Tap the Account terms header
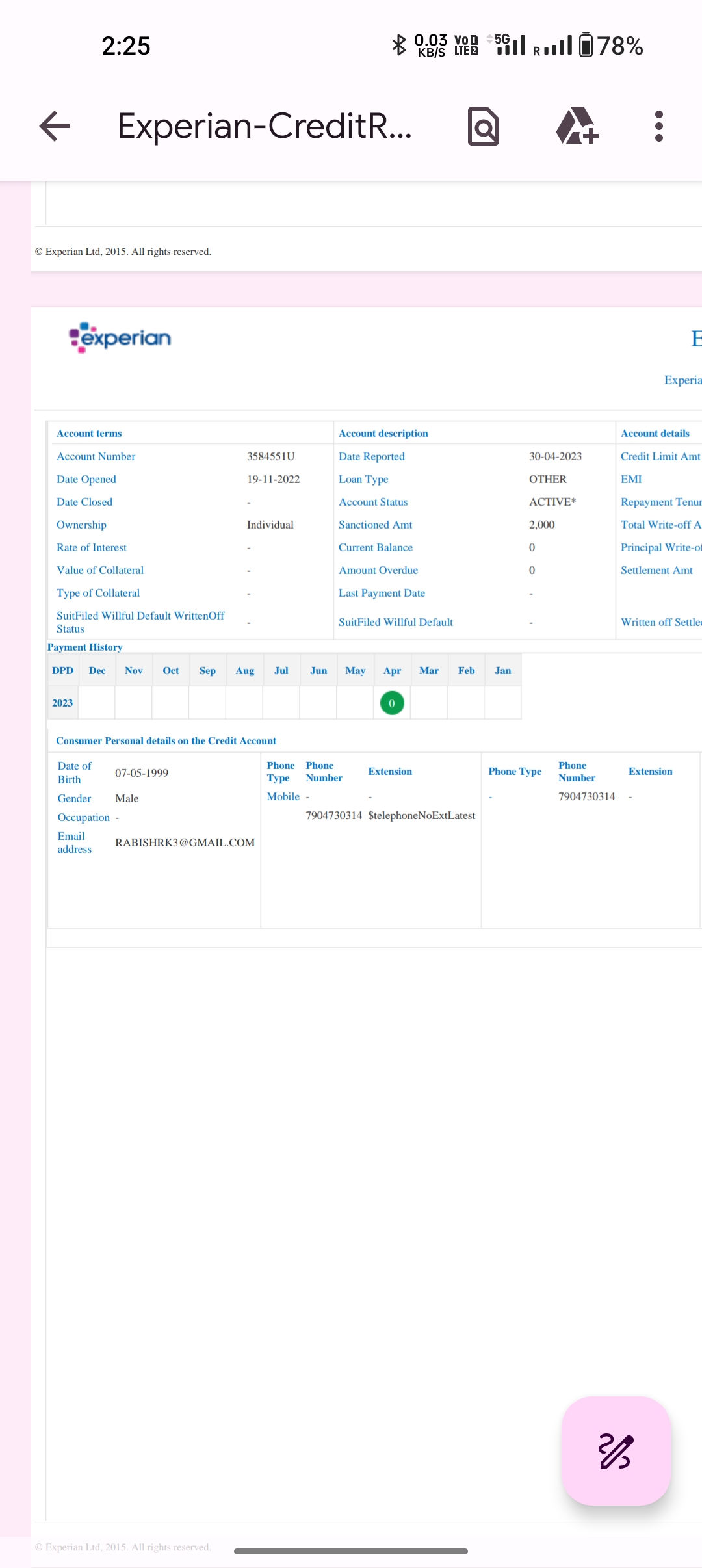The image size is (702, 1568). tap(89, 433)
